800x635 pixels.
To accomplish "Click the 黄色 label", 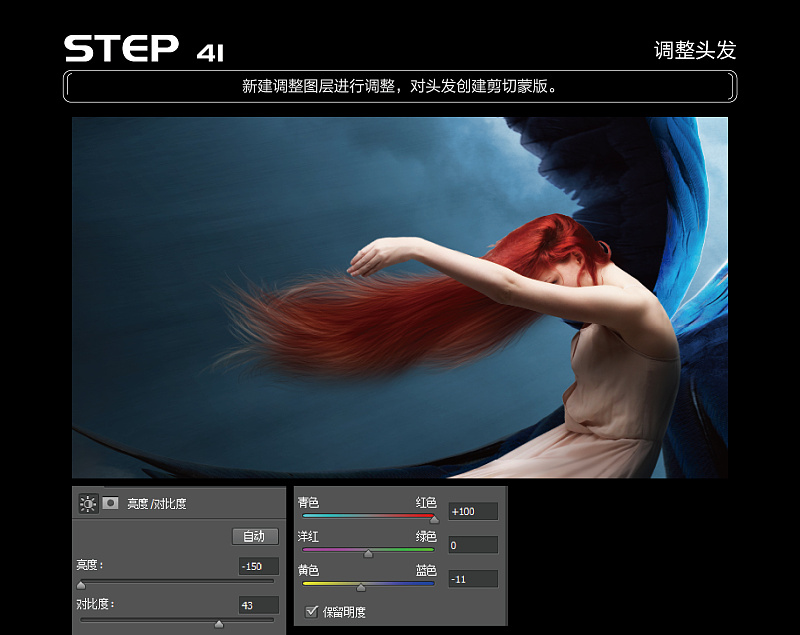I will [308, 570].
